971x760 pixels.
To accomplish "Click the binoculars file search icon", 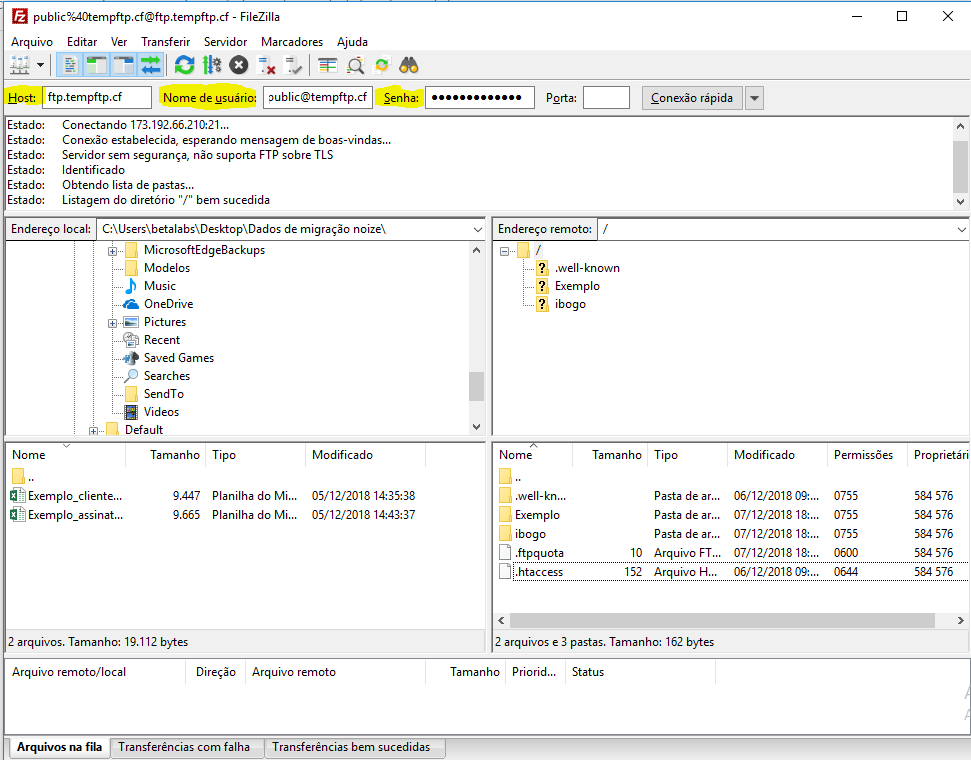I will tap(408, 66).
